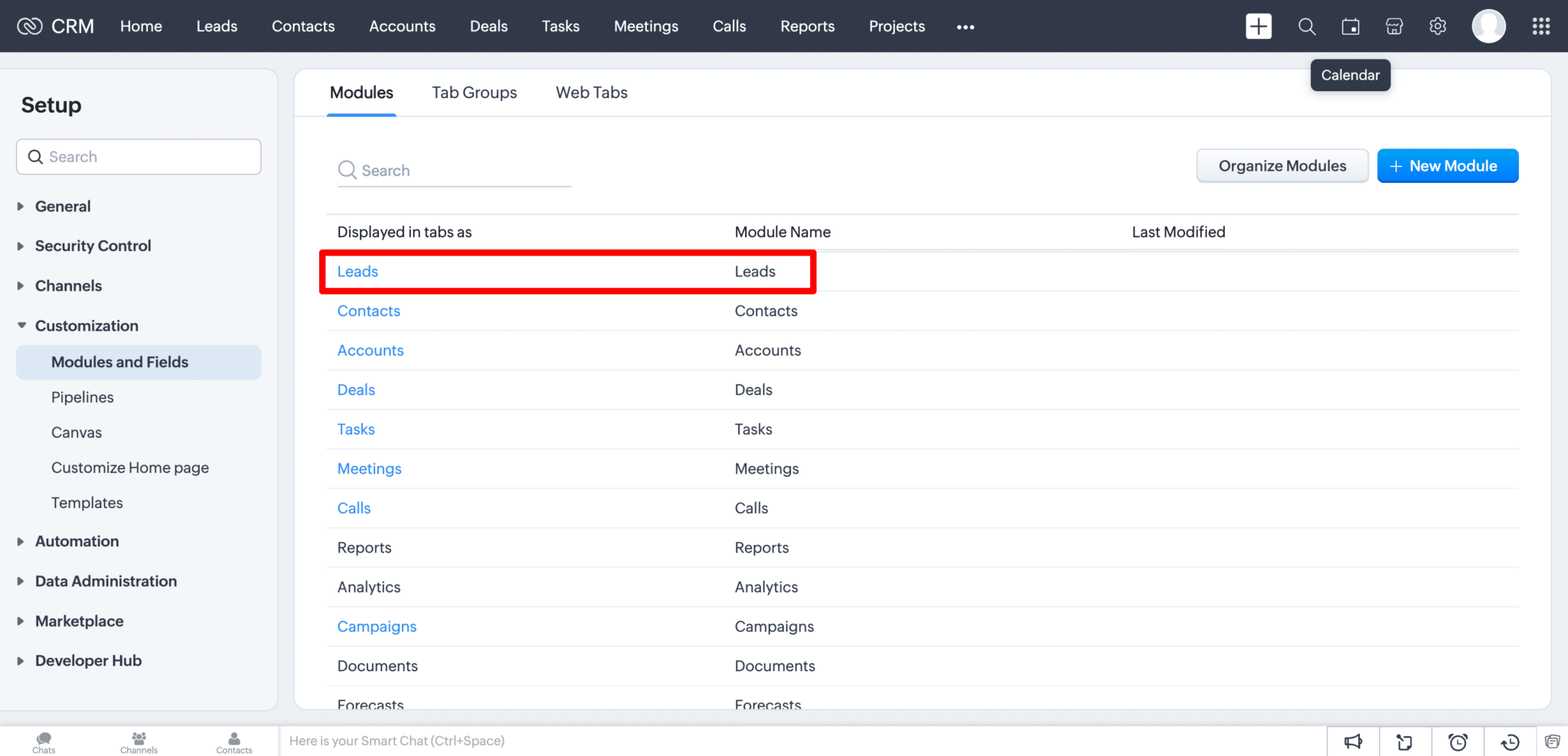Expand the Channels setup section

pyautogui.click(x=21, y=286)
